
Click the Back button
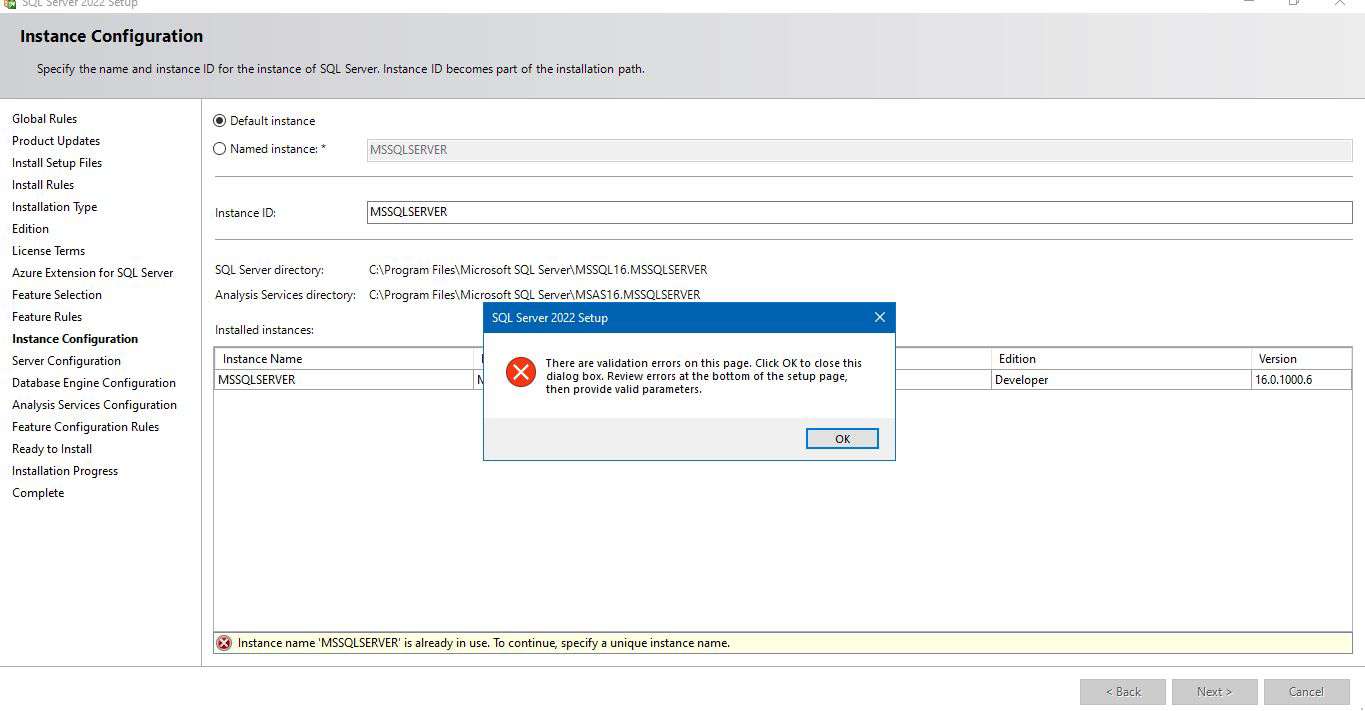1122,692
